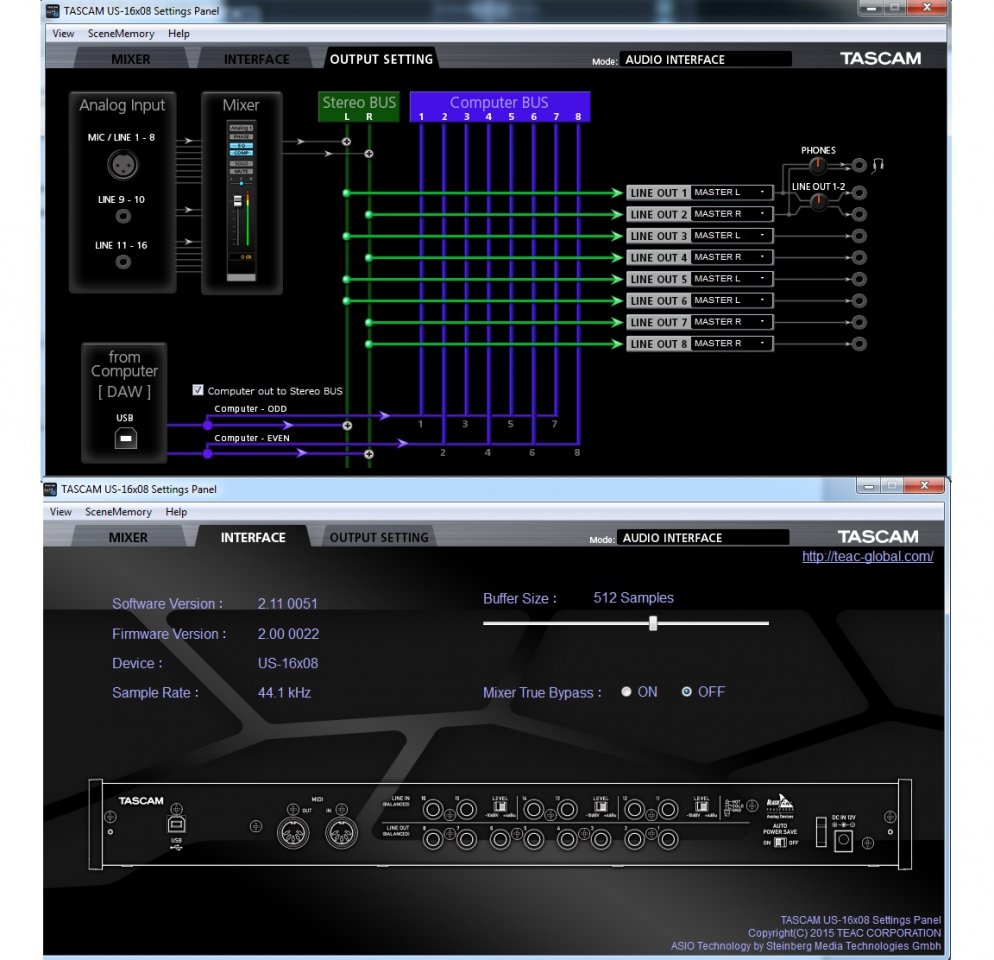The image size is (994, 960).
Task: Click the LINE OUT 1-2 level knob
Action: pos(818,202)
